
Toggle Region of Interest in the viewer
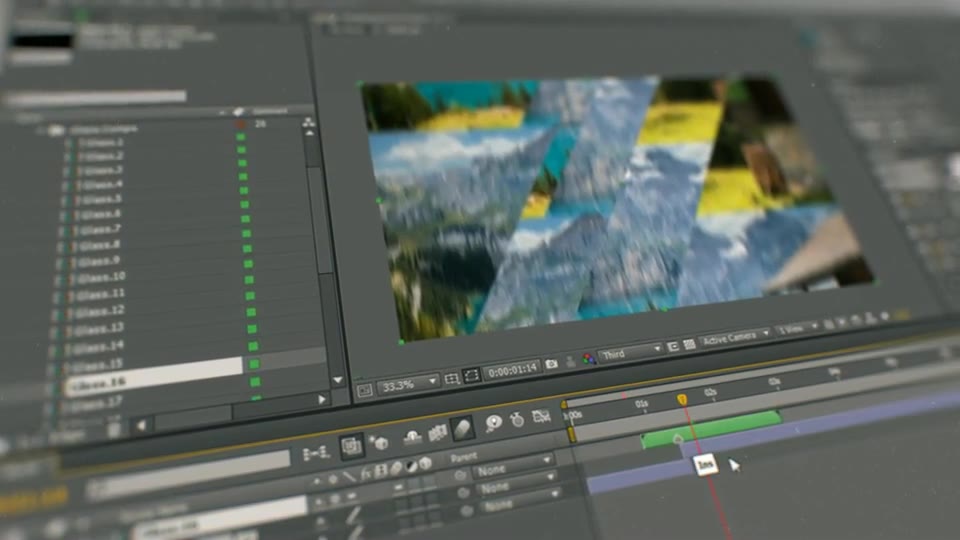(x=471, y=376)
